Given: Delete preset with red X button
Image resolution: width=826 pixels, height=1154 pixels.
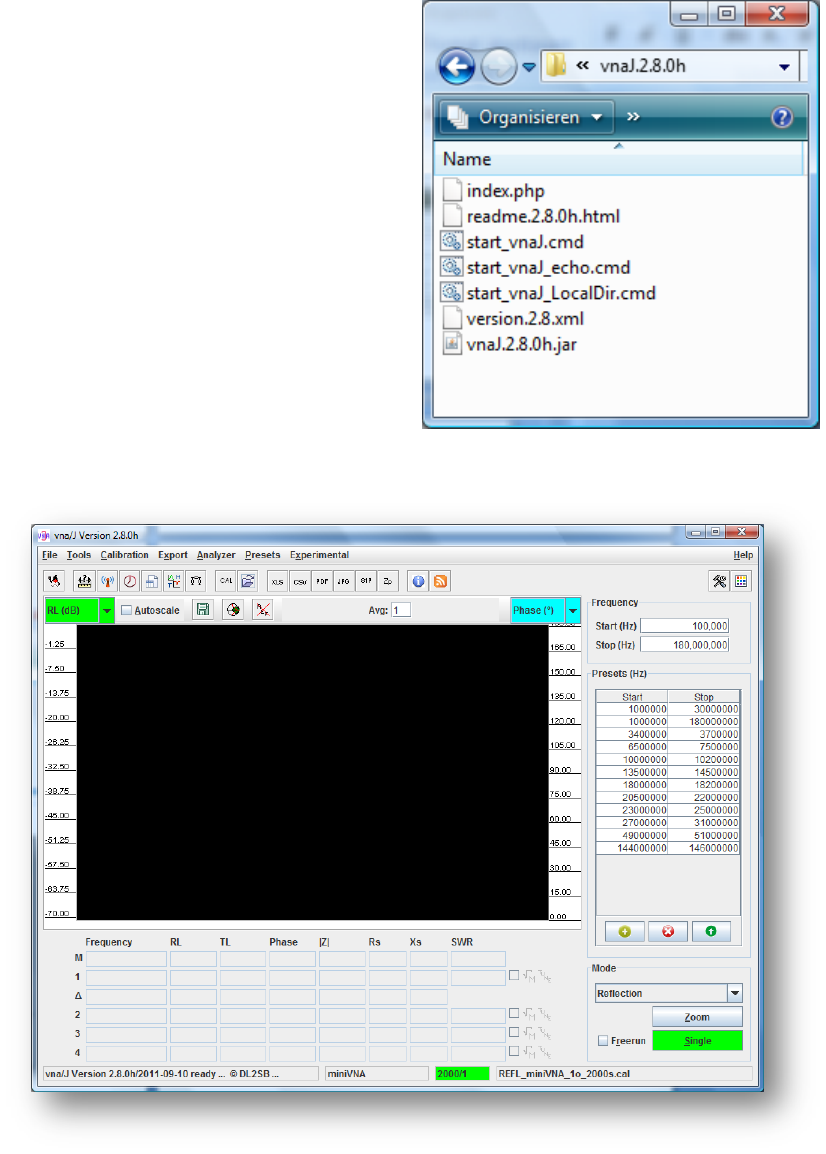Looking at the screenshot, I should 668,931.
